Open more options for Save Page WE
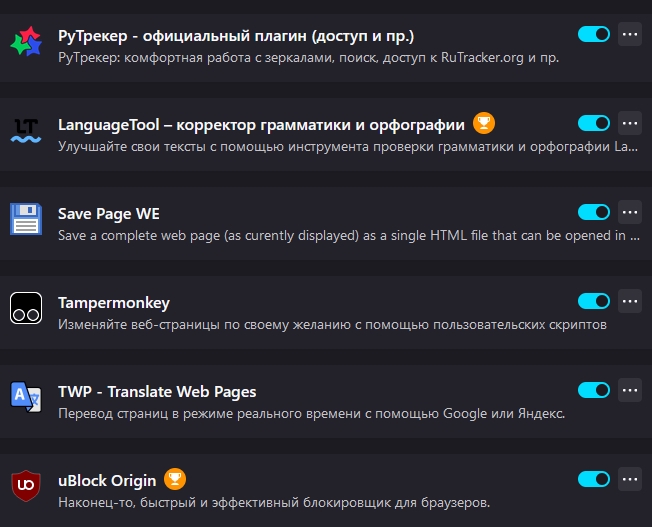652x527 pixels. pyautogui.click(x=630, y=212)
